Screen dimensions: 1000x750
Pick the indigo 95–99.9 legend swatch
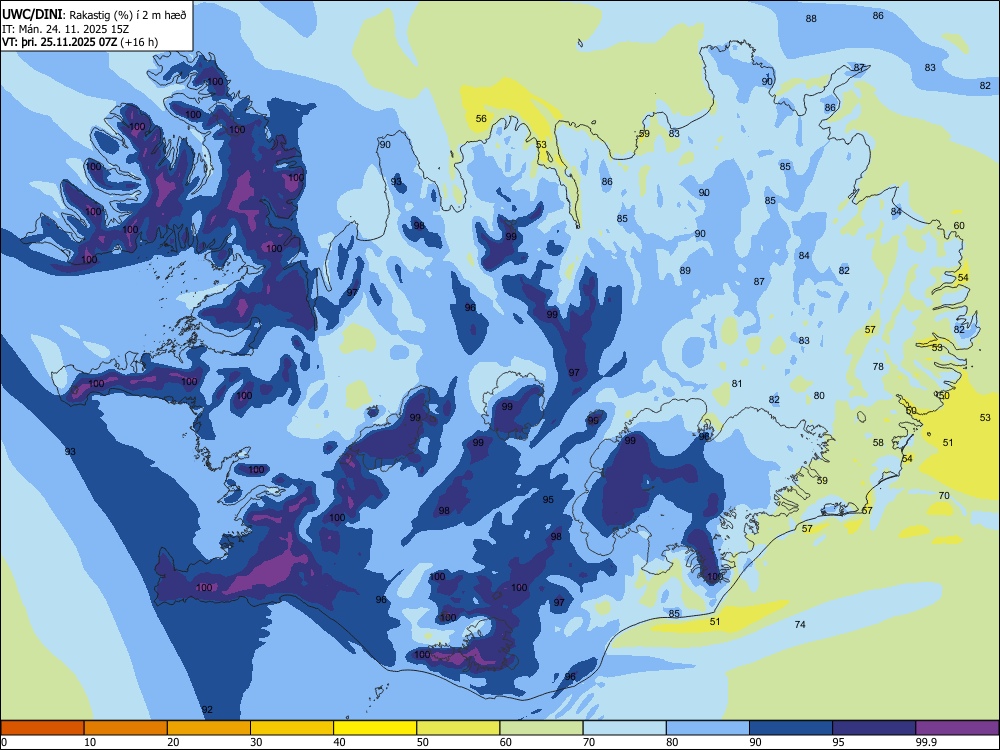click(874, 728)
